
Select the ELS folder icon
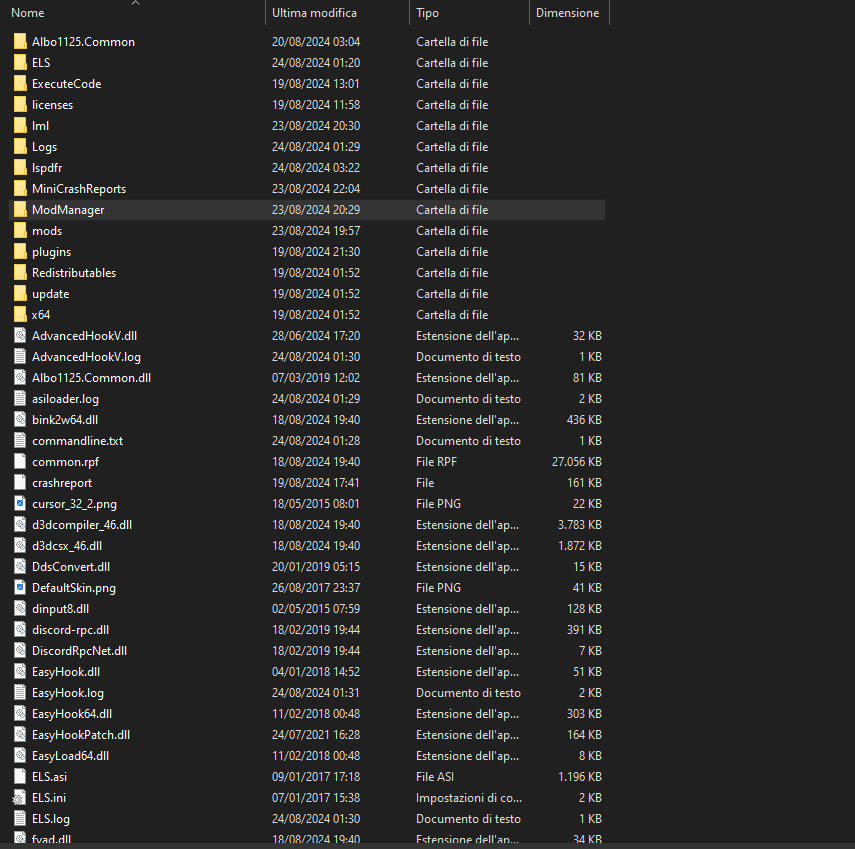[x=20, y=63]
